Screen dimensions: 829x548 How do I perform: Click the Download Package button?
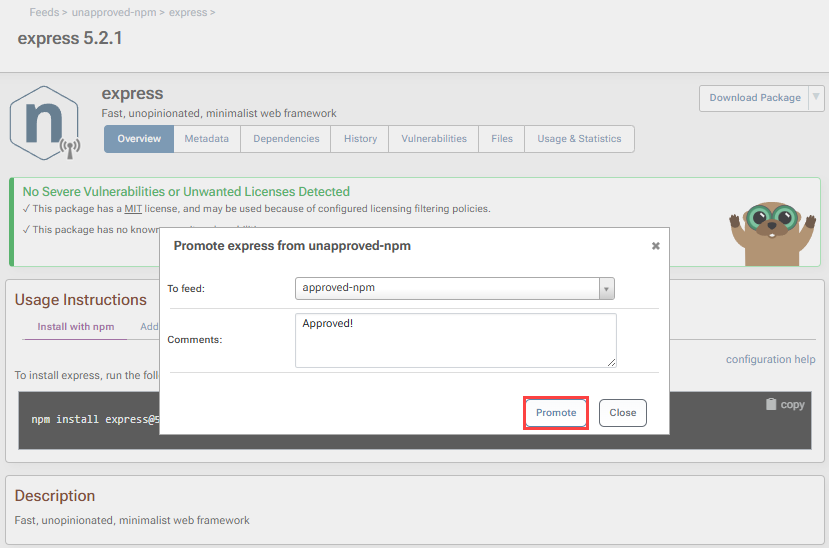(x=754, y=98)
